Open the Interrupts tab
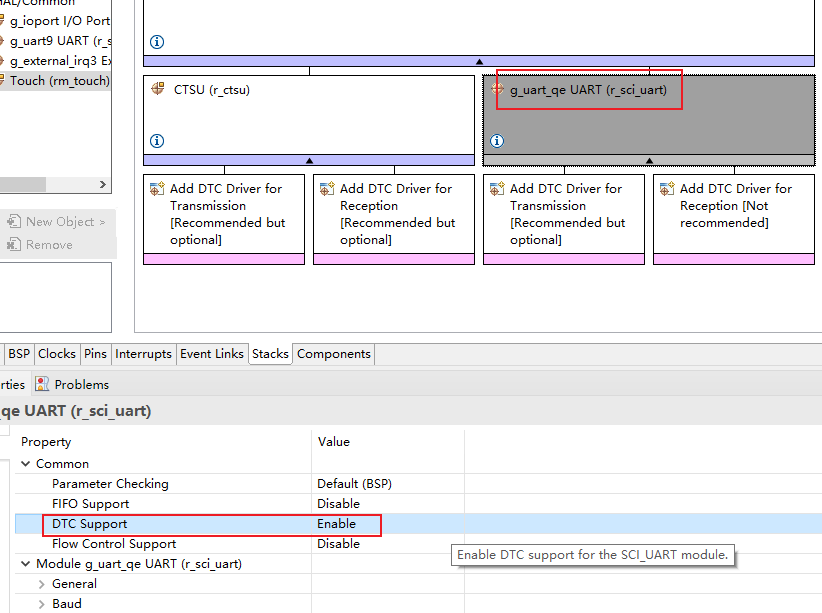 click(143, 354)
